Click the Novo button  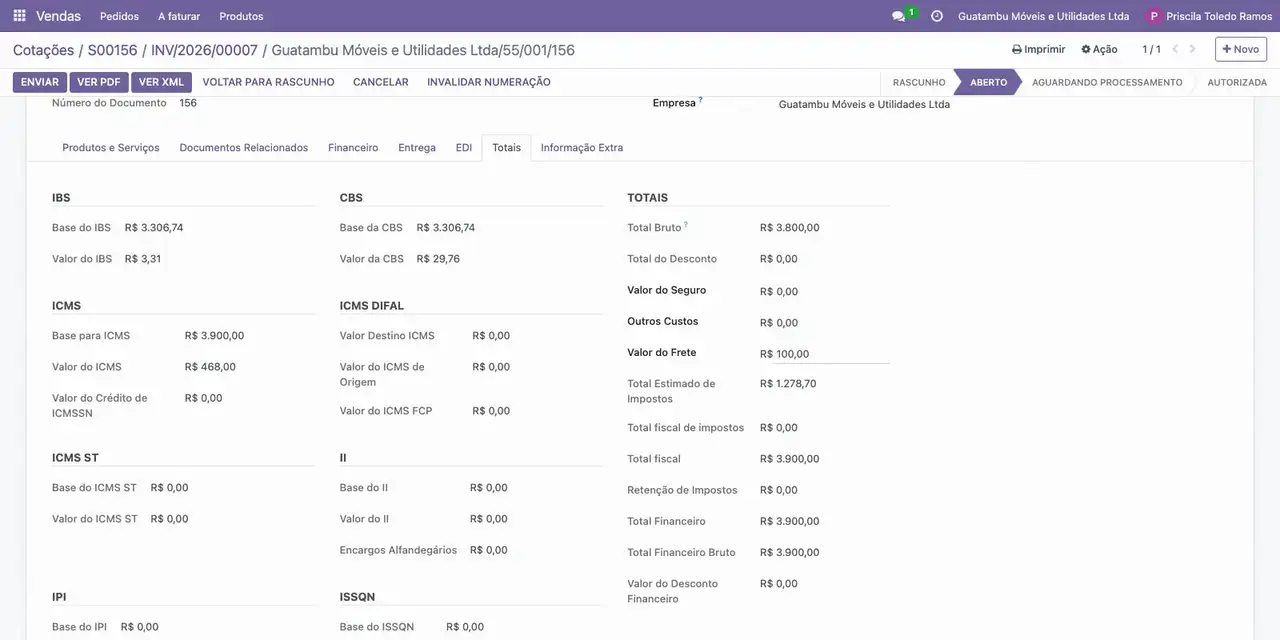[1241, 49]
